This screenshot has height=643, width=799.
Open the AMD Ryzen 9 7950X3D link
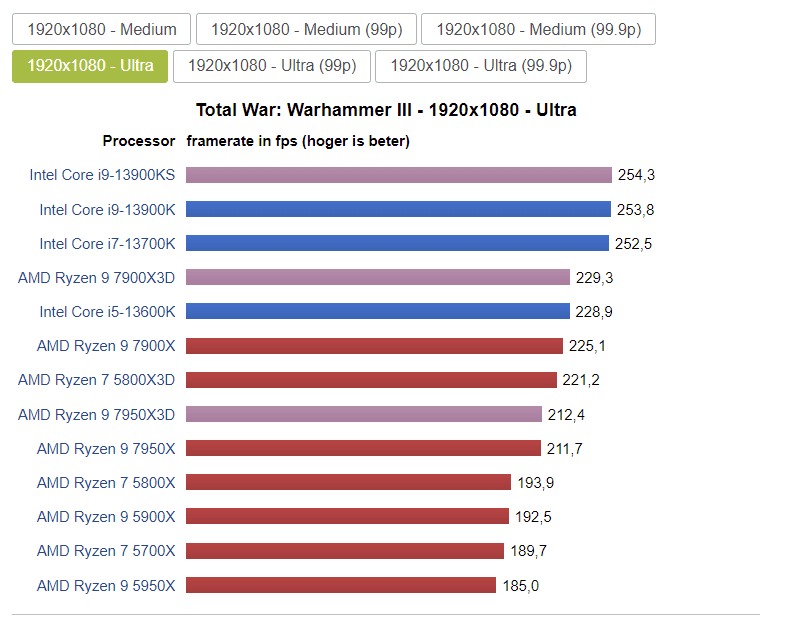96,414
